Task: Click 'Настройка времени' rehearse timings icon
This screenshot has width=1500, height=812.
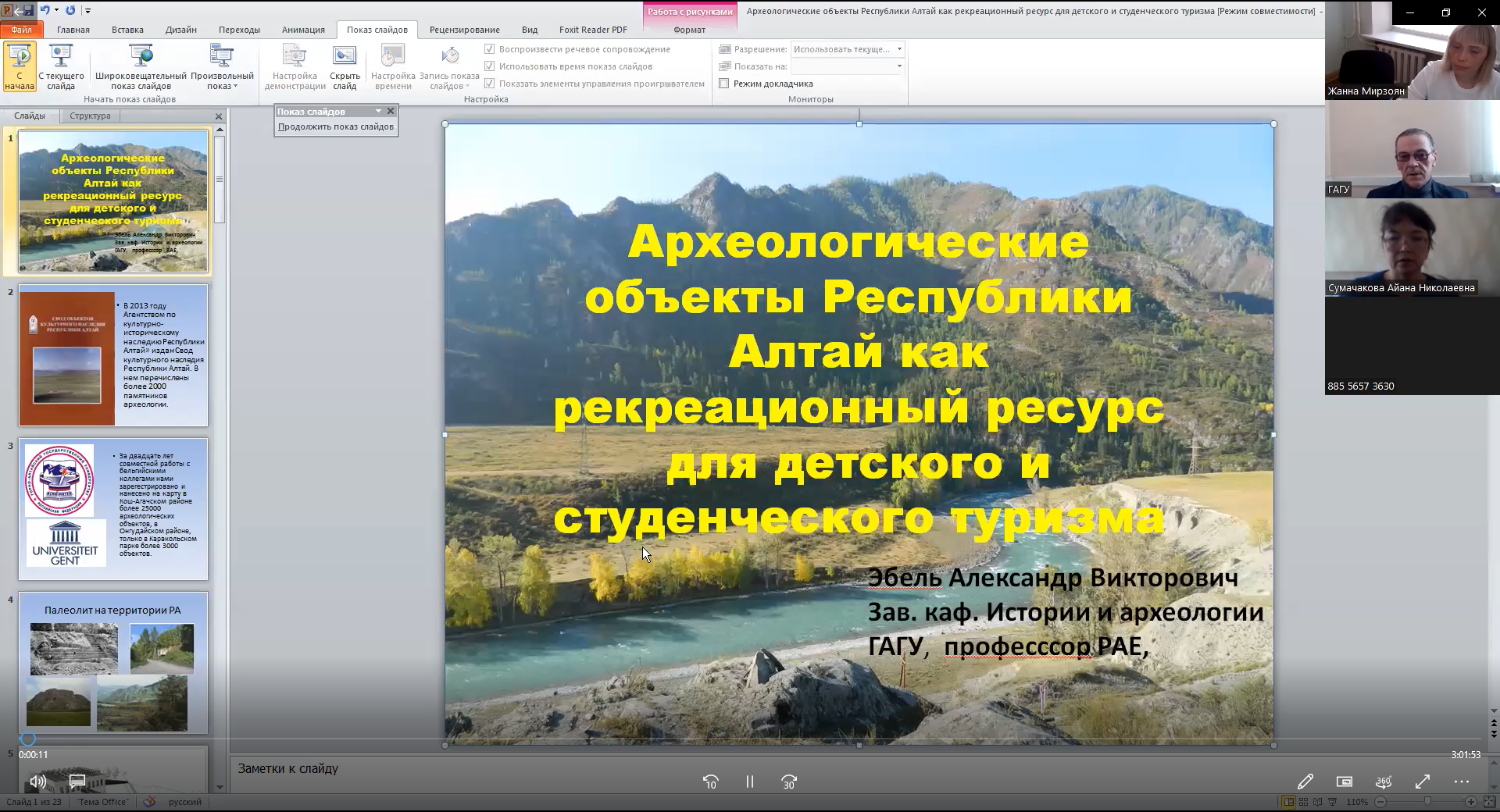Action: 393,66
